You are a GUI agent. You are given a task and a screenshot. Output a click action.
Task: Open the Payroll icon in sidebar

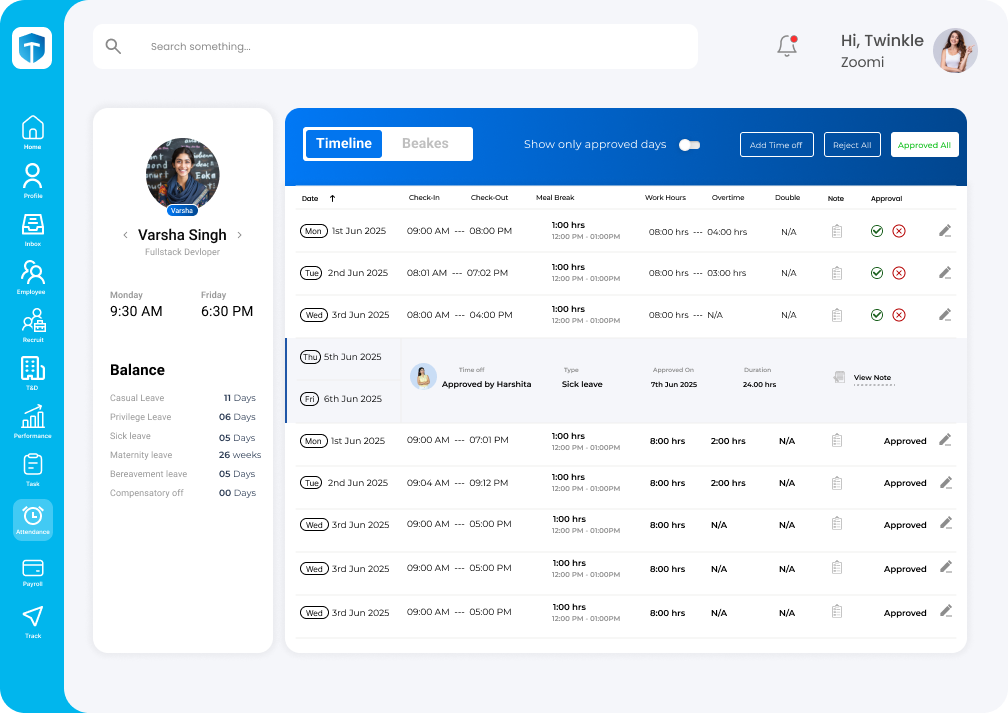(x=33, y=568)
